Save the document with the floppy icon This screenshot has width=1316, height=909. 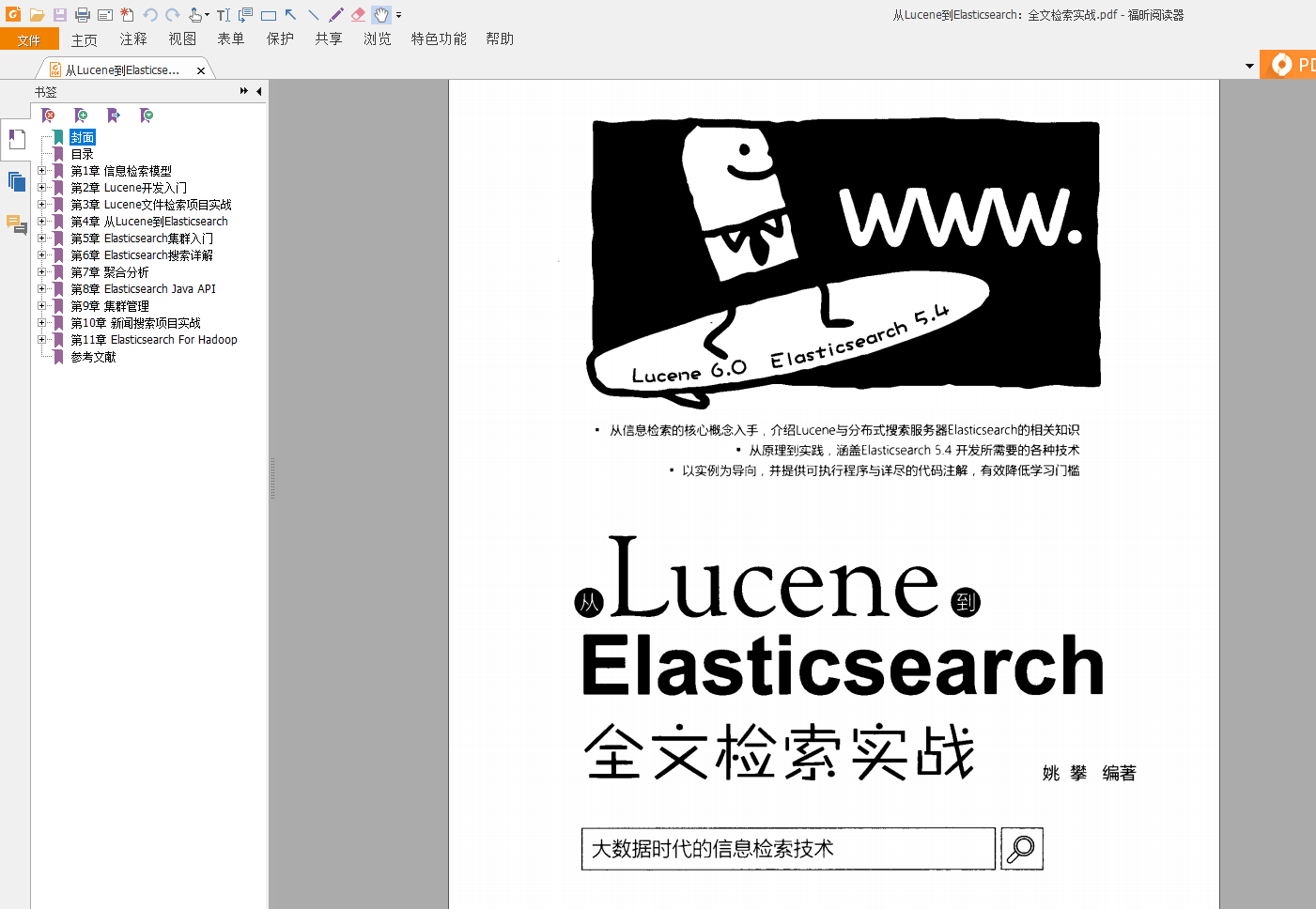click(x=60, y=15)
